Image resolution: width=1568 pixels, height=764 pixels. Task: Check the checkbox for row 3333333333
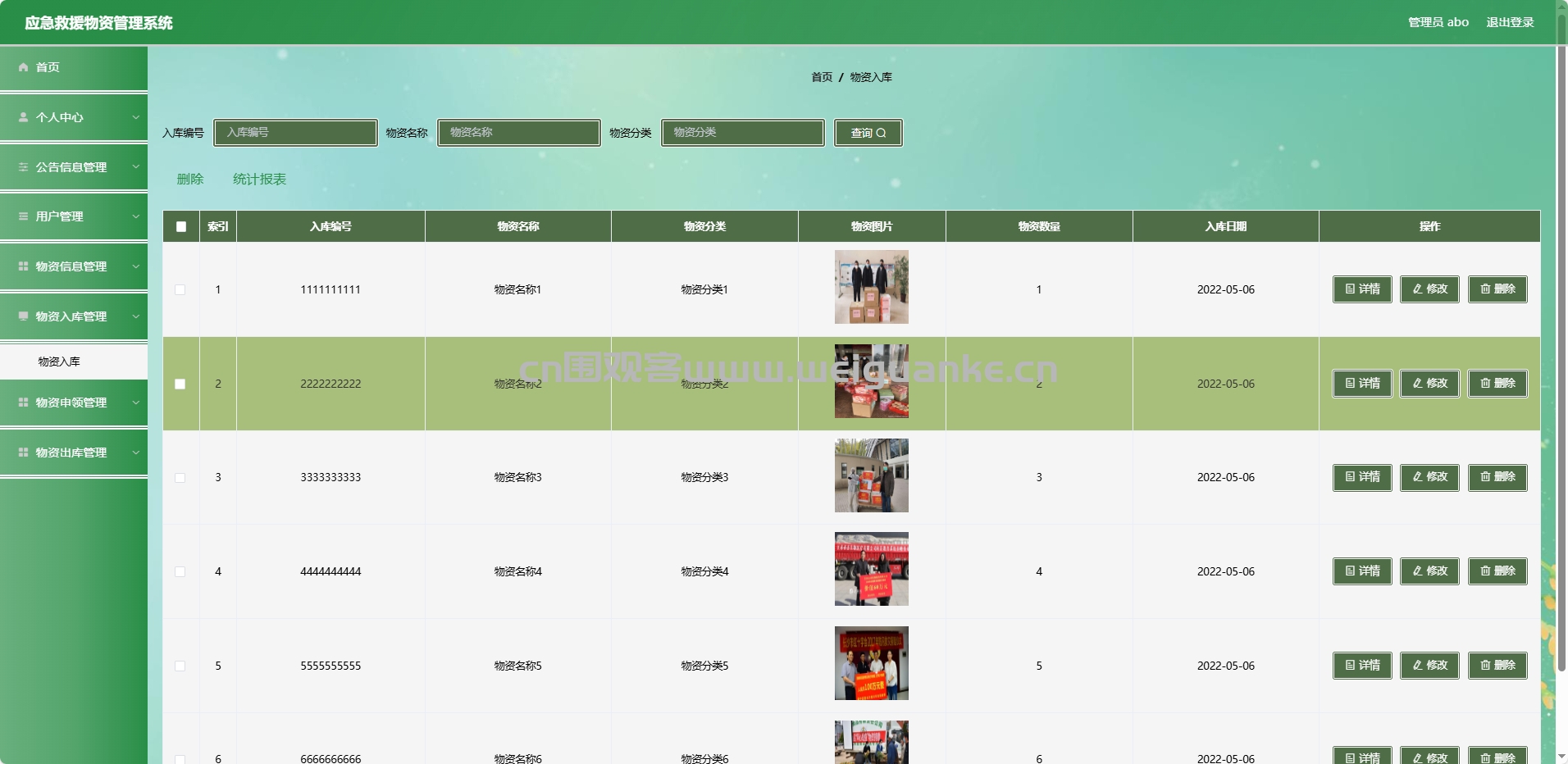(180, 477)
